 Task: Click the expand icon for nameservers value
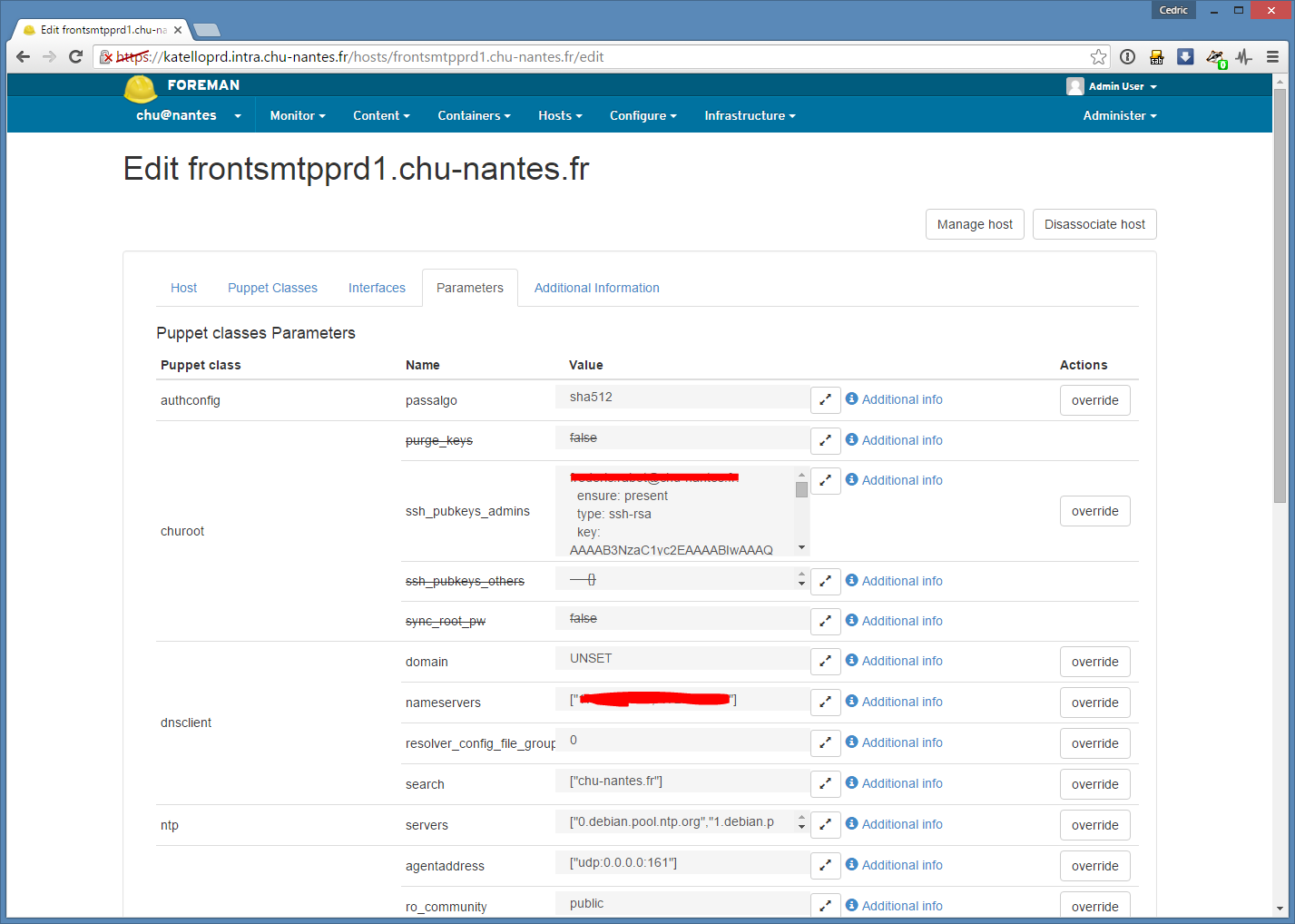[x=825, y=702]
